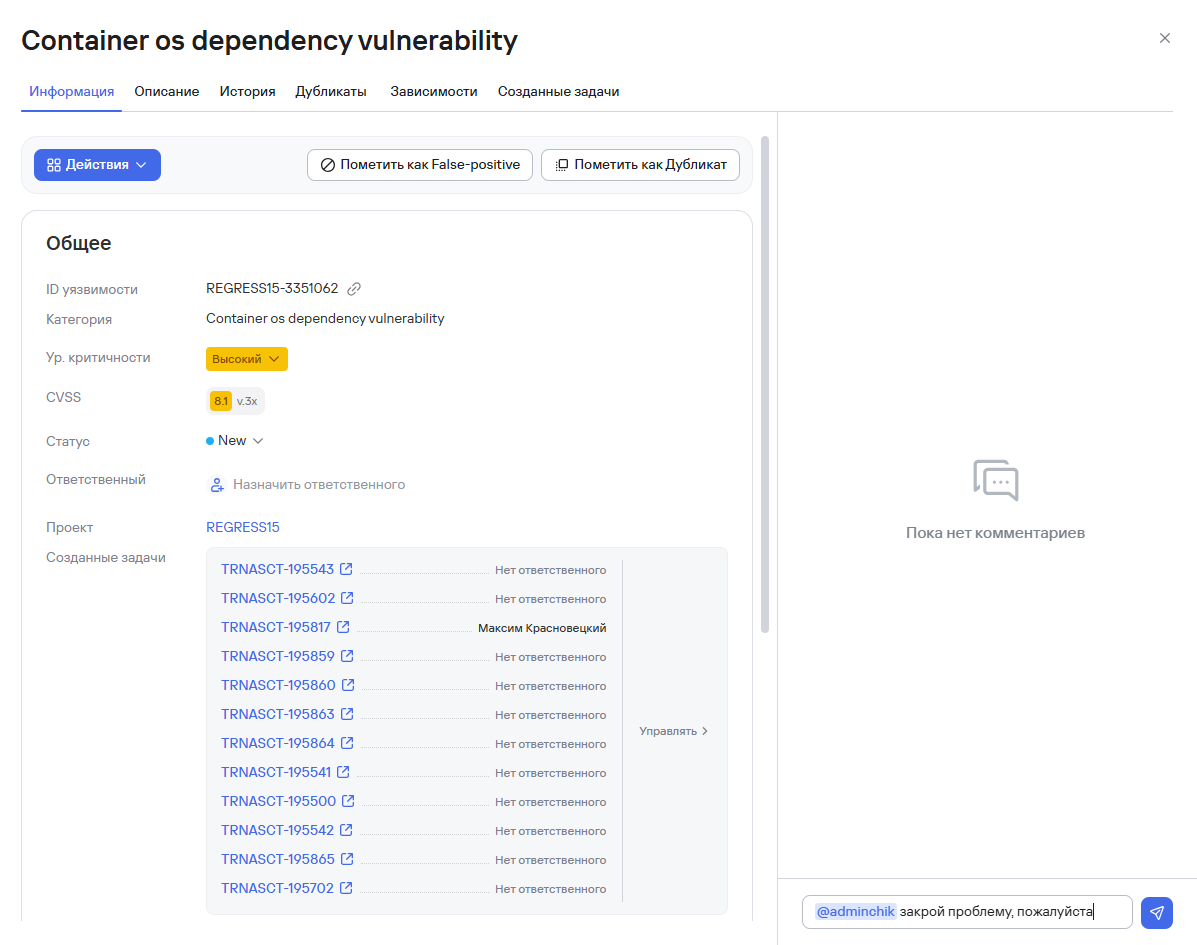Change status via New dropdown
This screenshot has height=945, width=1197.
tap(234, 441)
